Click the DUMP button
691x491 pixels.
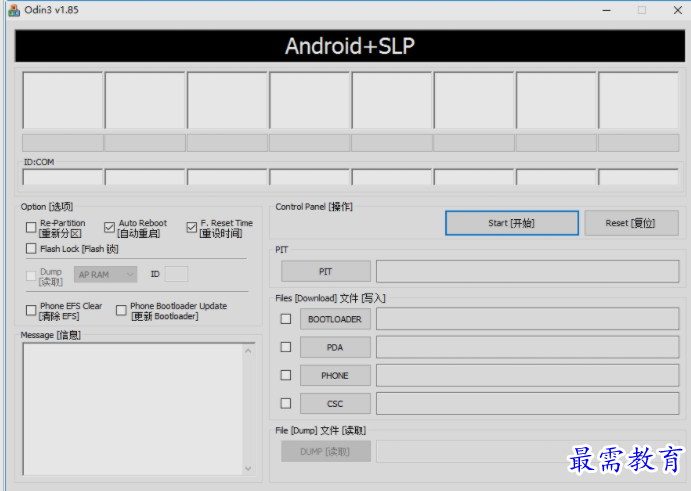(326, 451)
